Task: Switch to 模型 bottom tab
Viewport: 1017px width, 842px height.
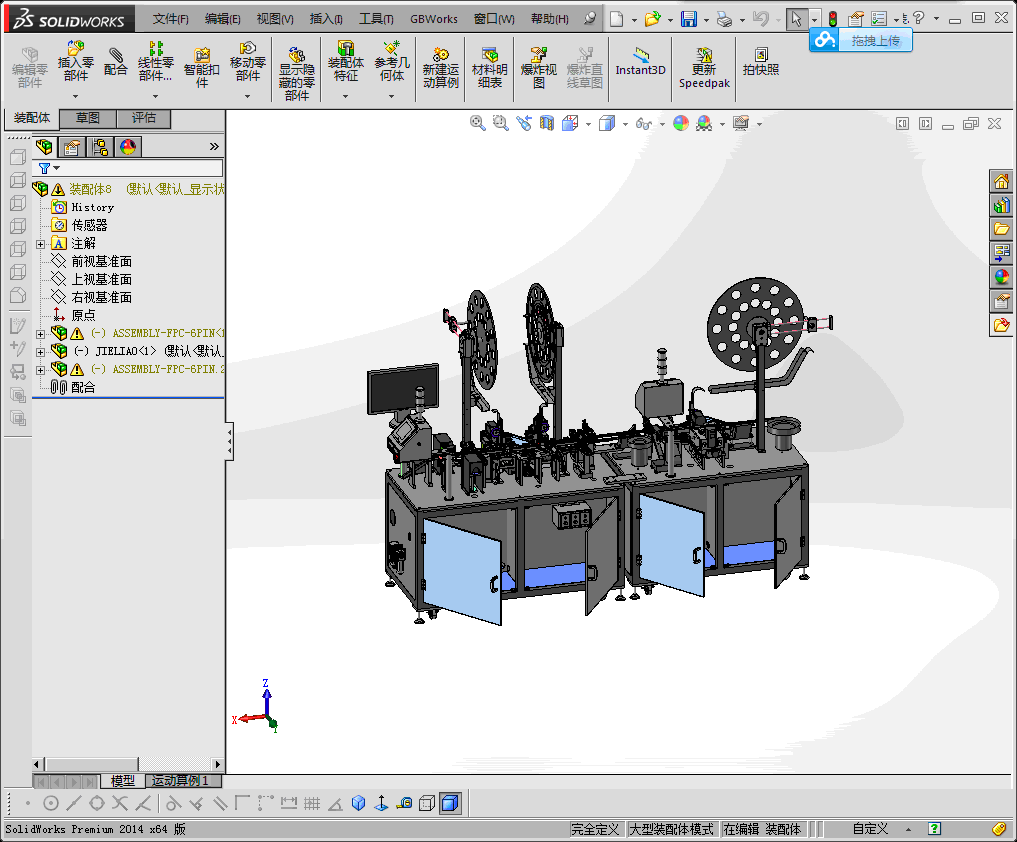Action: coord(123,781)
